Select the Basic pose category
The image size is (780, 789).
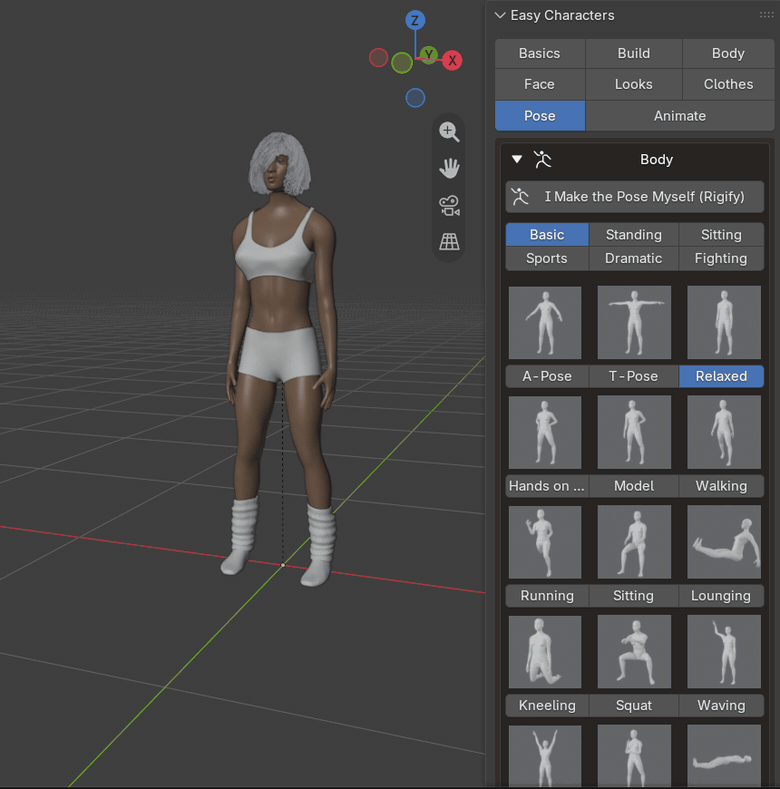[x=547, y=234]
